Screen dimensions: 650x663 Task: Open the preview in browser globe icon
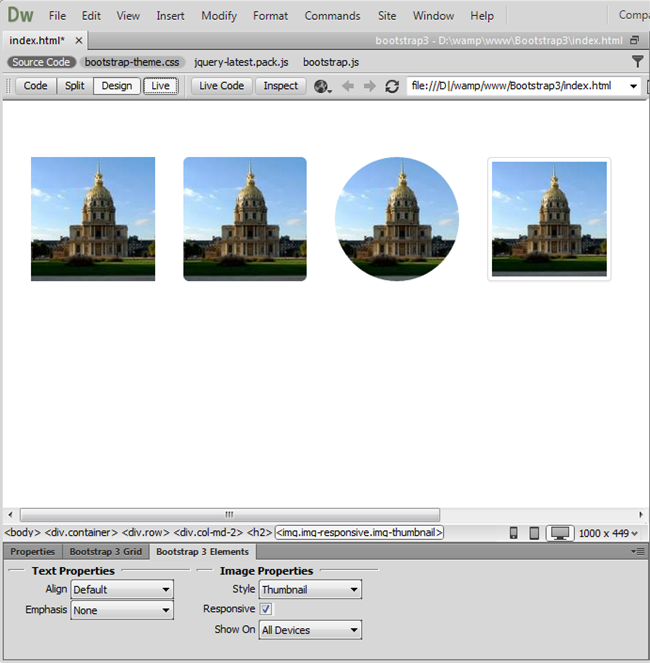[x=322, y=86]
